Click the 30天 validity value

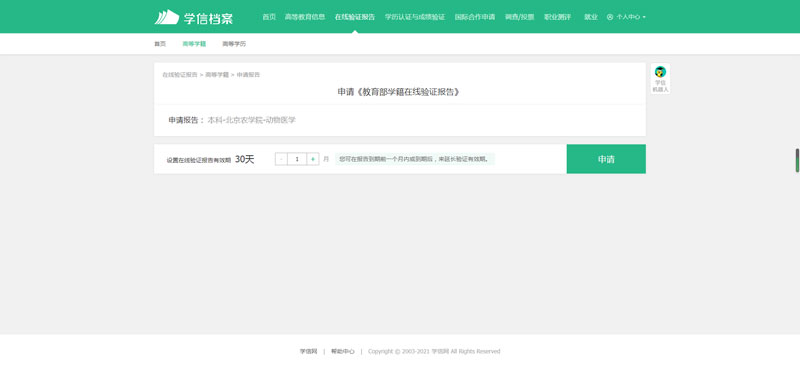[244, 159]
